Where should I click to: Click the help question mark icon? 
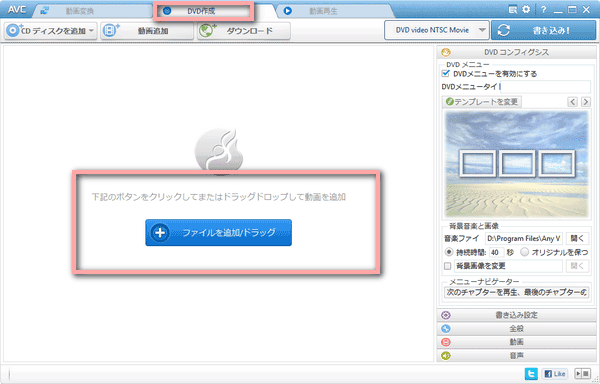pos(543,10)
